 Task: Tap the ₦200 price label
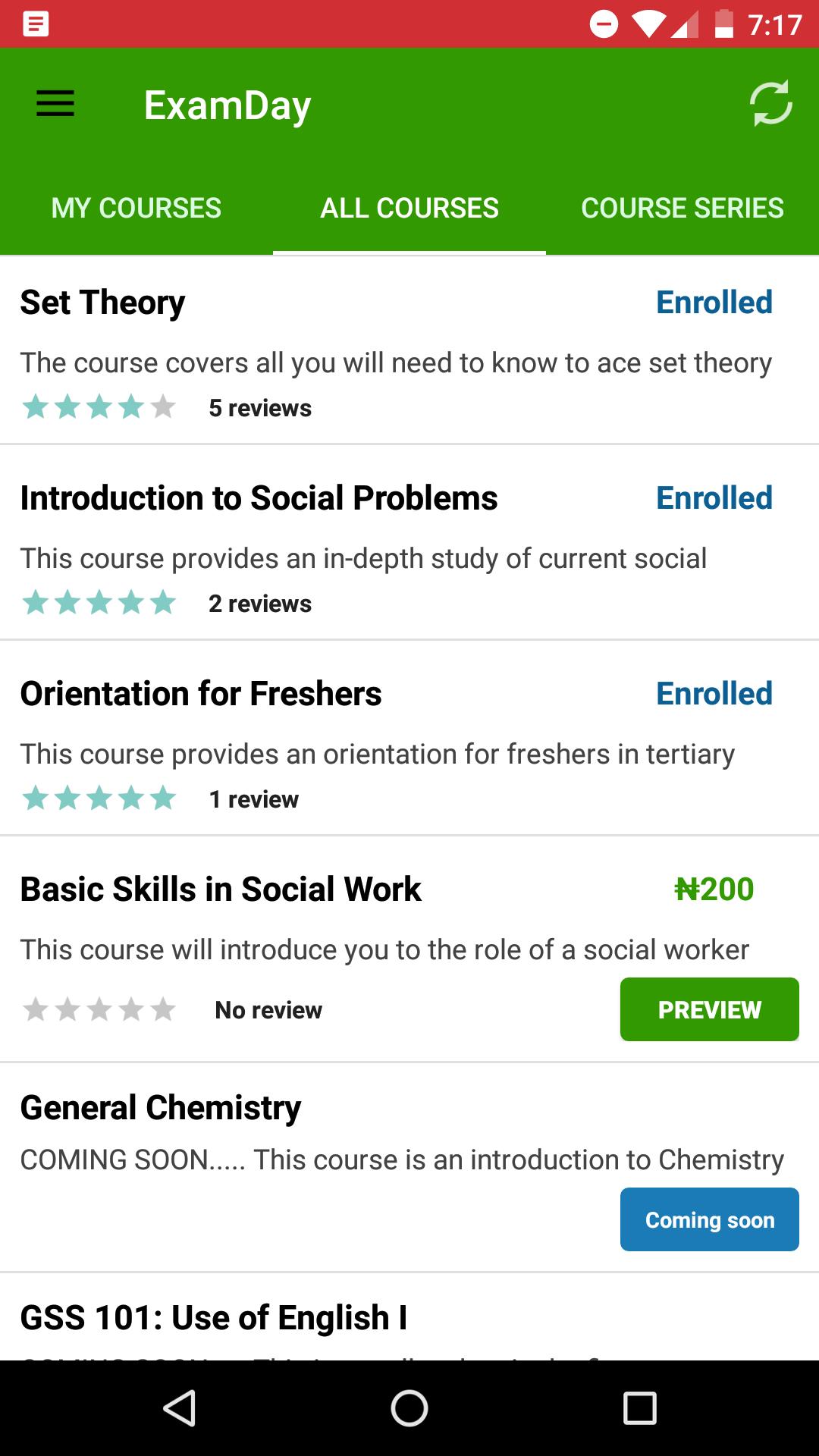tap(714, 890)
